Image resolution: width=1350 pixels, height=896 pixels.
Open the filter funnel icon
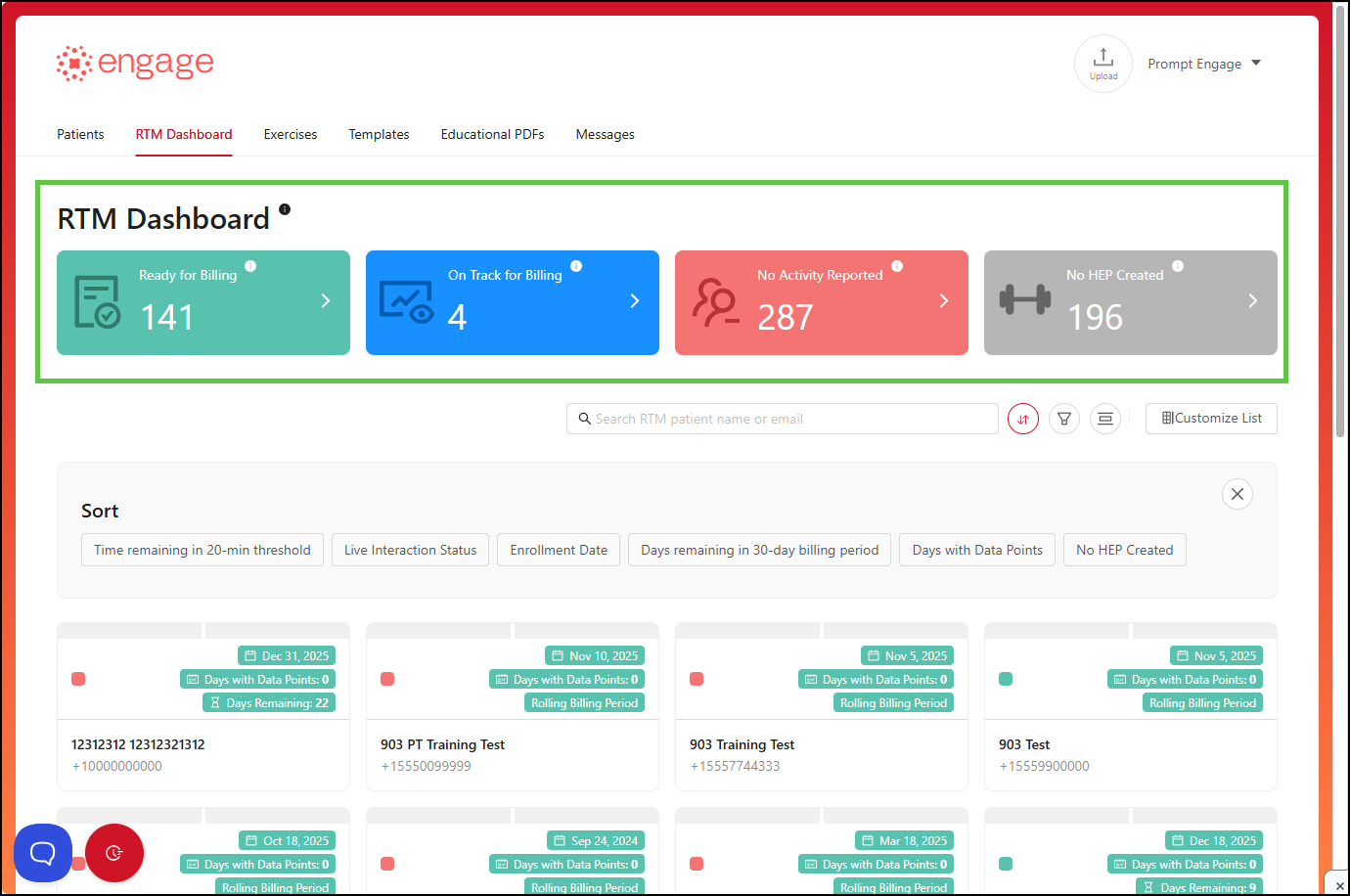pos(1064,419)
